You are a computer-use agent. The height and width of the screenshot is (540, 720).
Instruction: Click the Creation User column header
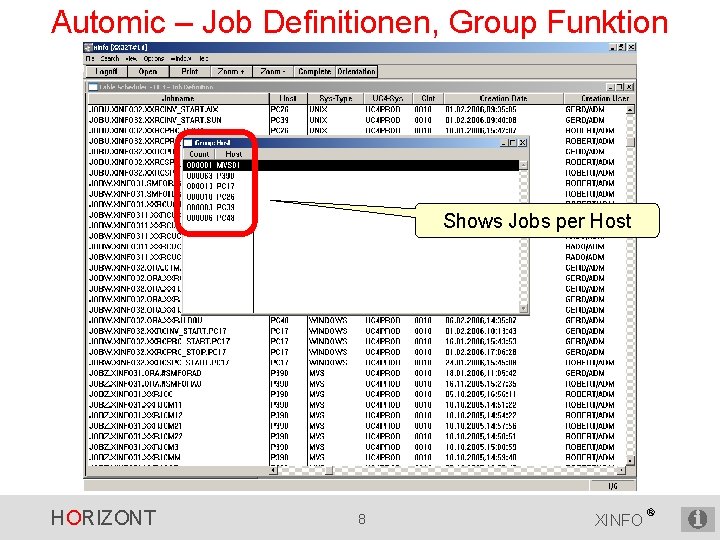599,98
